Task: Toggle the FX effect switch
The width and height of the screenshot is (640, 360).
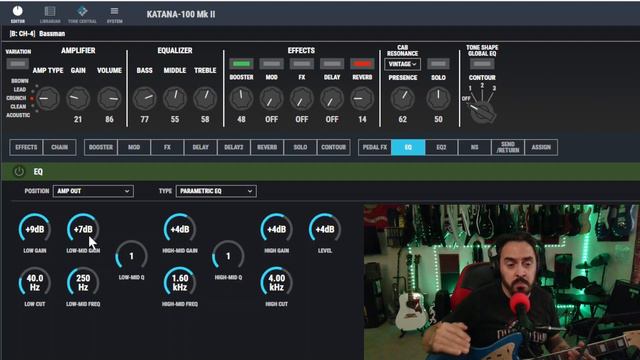Action: (302, 64)
